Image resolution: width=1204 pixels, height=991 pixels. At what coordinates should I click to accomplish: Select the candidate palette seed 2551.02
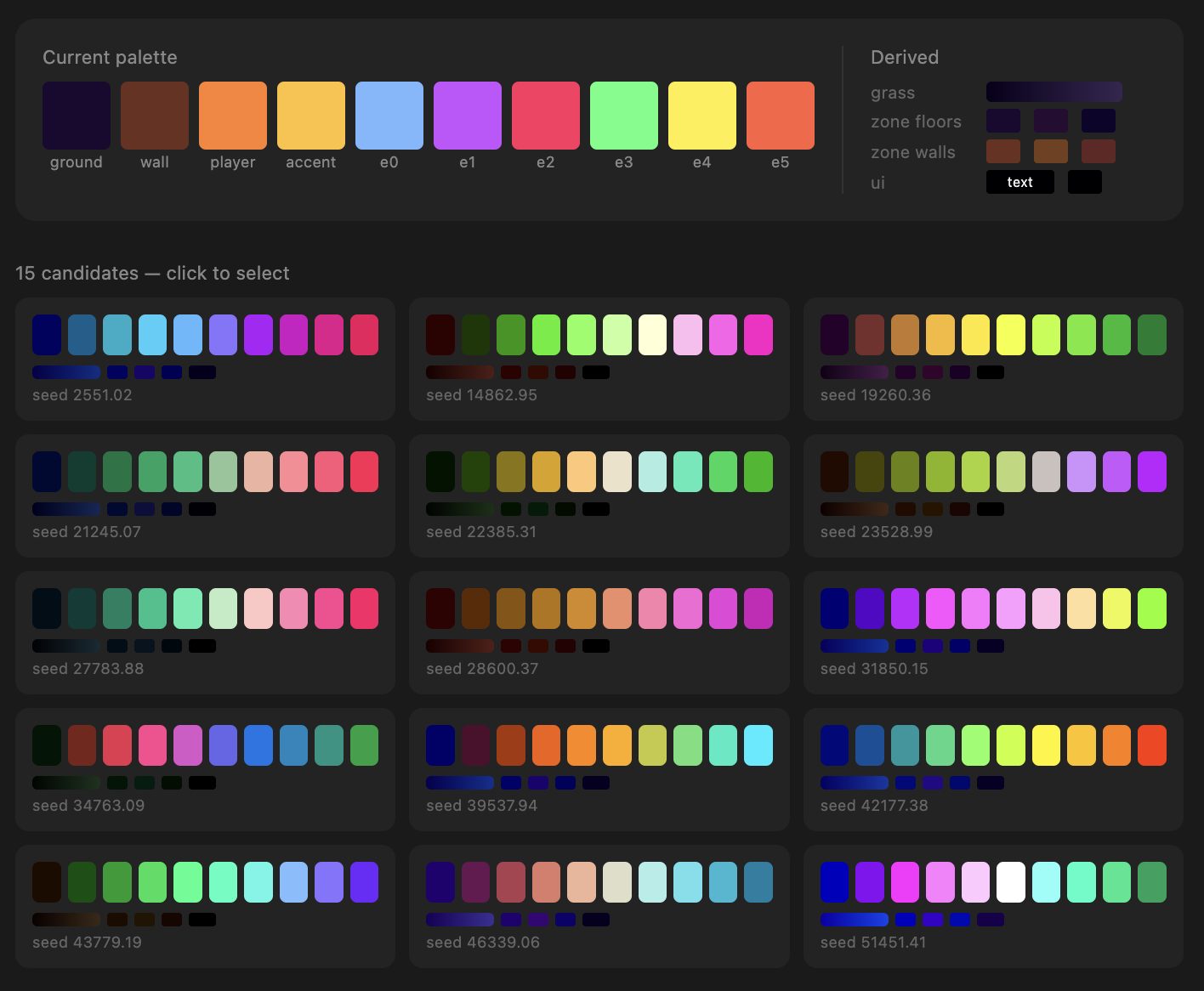[205, 359]
